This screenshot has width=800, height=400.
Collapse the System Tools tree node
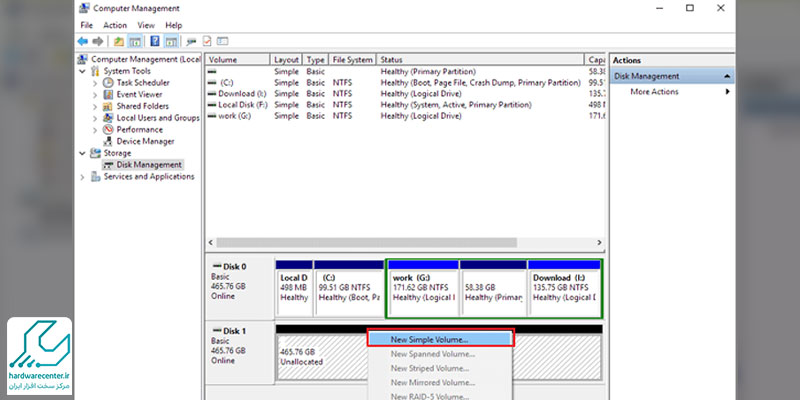click(83, 71)
